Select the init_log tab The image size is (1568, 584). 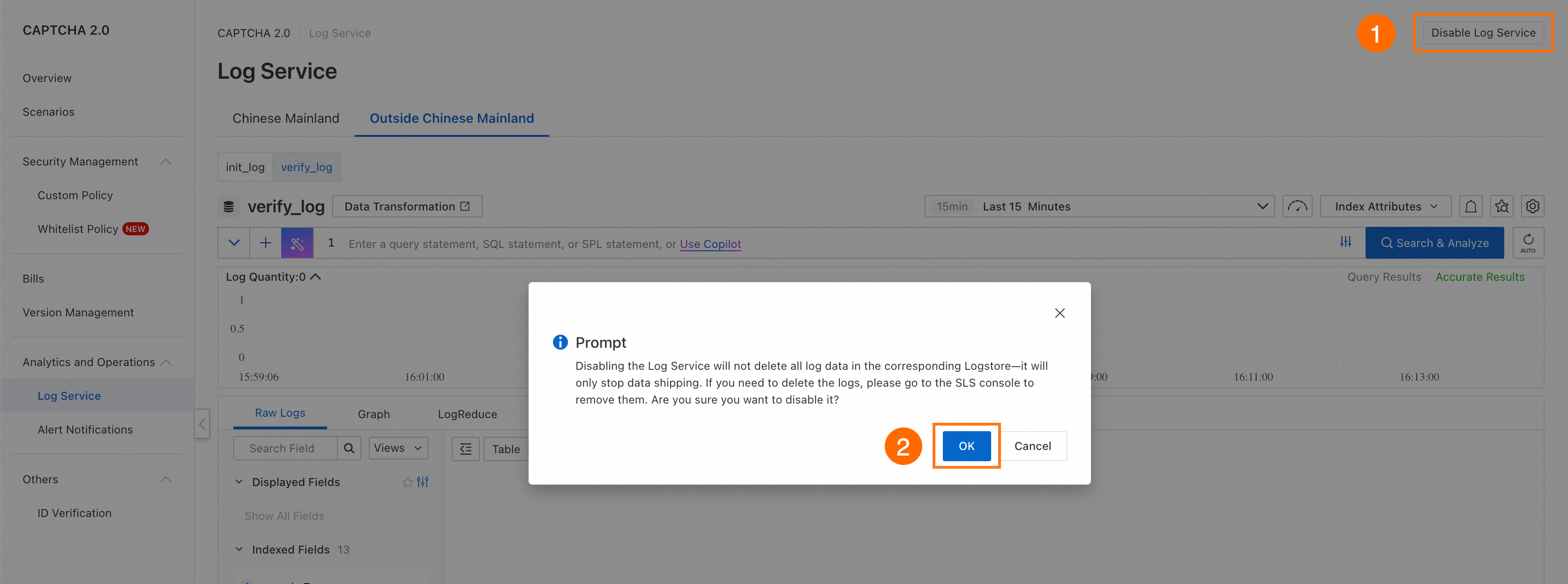(x=245, y=167)
